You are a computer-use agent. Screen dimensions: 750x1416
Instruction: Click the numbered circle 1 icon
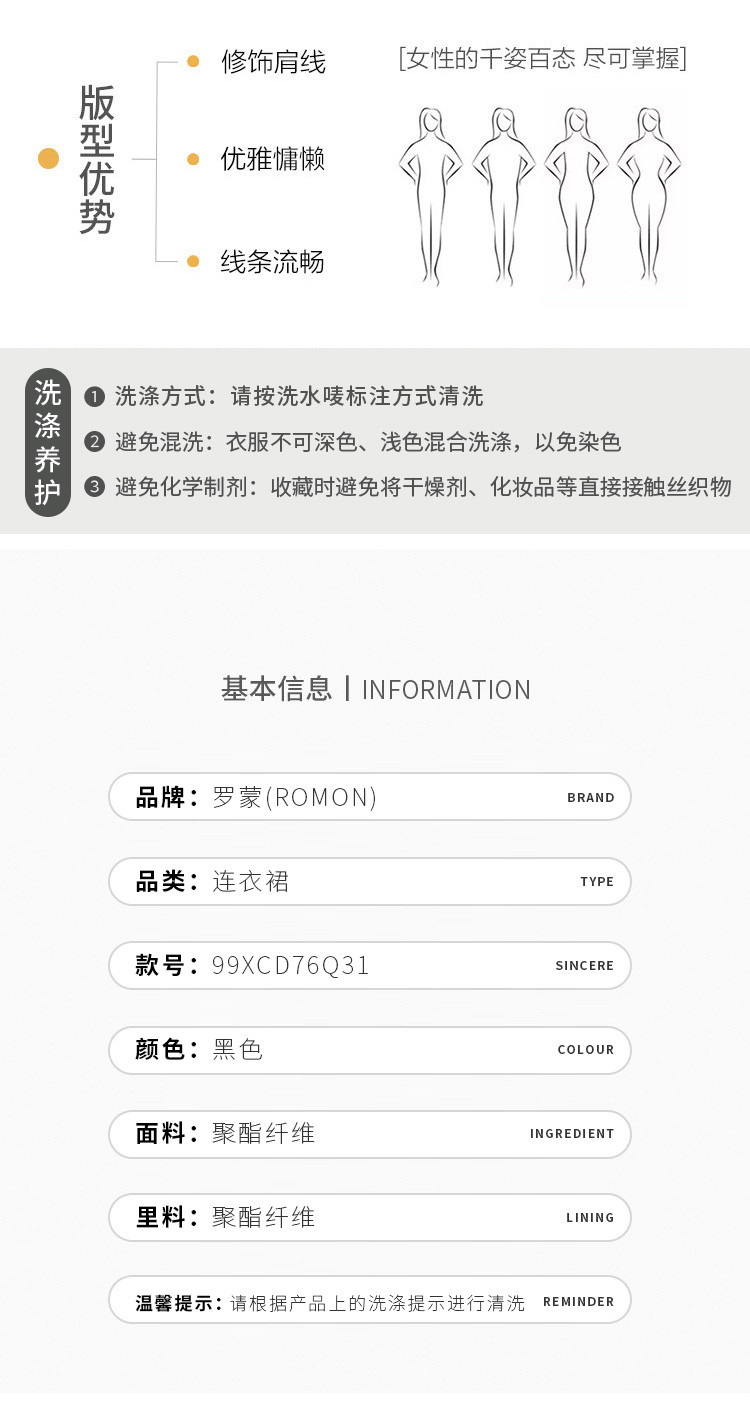point(95,397)
